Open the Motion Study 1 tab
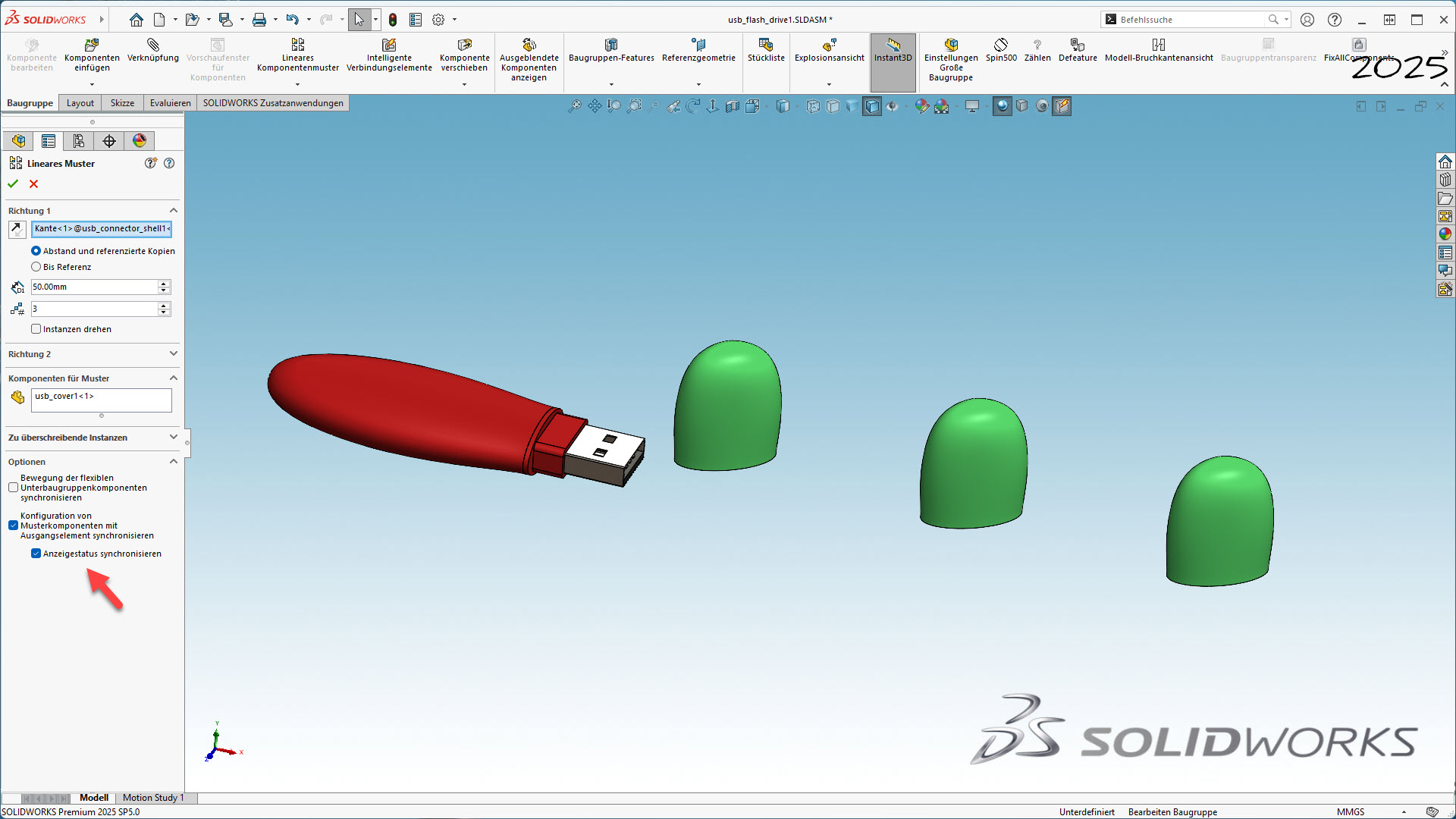Image resolution: width=1456 pixels, height=819 pixels. (x=152, y=798)
